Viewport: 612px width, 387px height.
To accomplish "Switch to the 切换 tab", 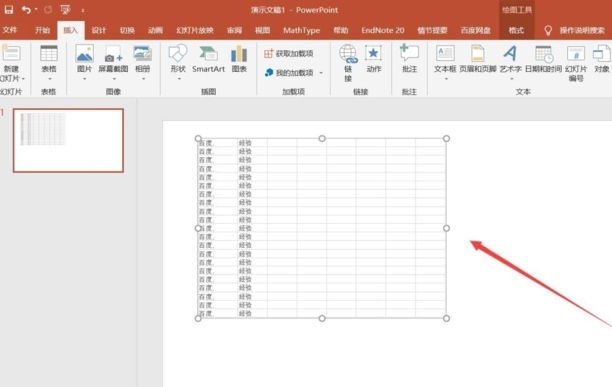I will pyautogui.click(x=127, y=30).
